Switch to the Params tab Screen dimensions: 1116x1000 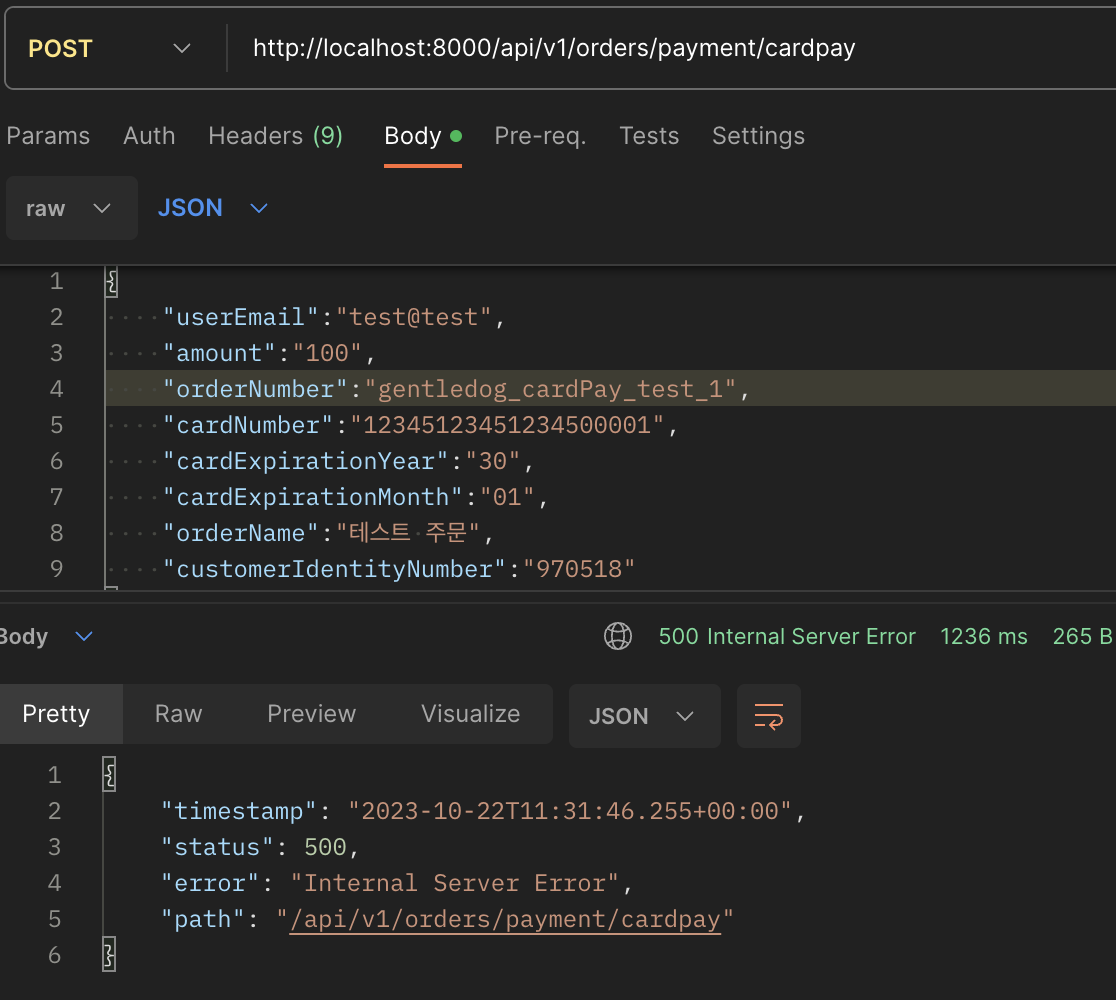(48, 136)
